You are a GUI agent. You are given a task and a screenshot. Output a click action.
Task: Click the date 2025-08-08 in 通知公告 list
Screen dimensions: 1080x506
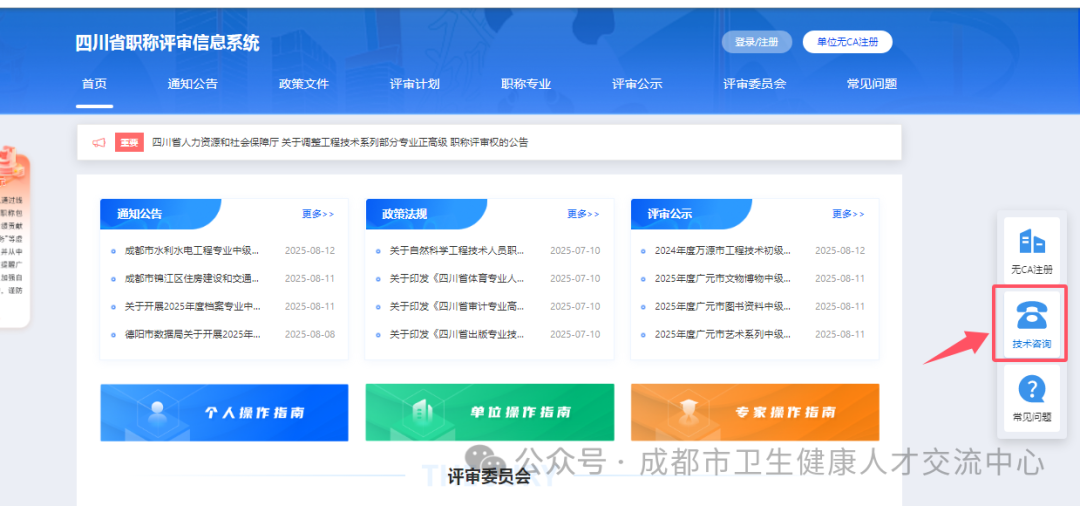pyautogui.click(x=310, y=335)
